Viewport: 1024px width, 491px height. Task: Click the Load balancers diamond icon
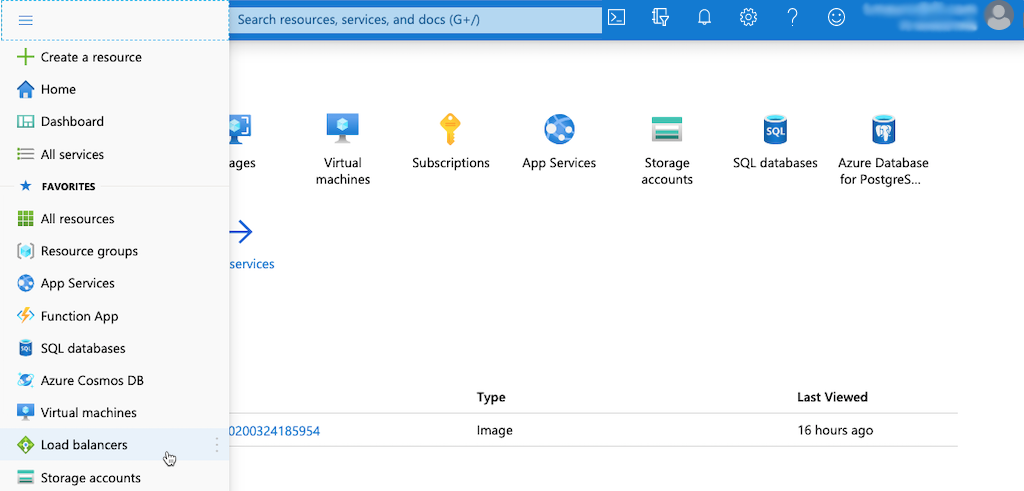pos(25,445)
